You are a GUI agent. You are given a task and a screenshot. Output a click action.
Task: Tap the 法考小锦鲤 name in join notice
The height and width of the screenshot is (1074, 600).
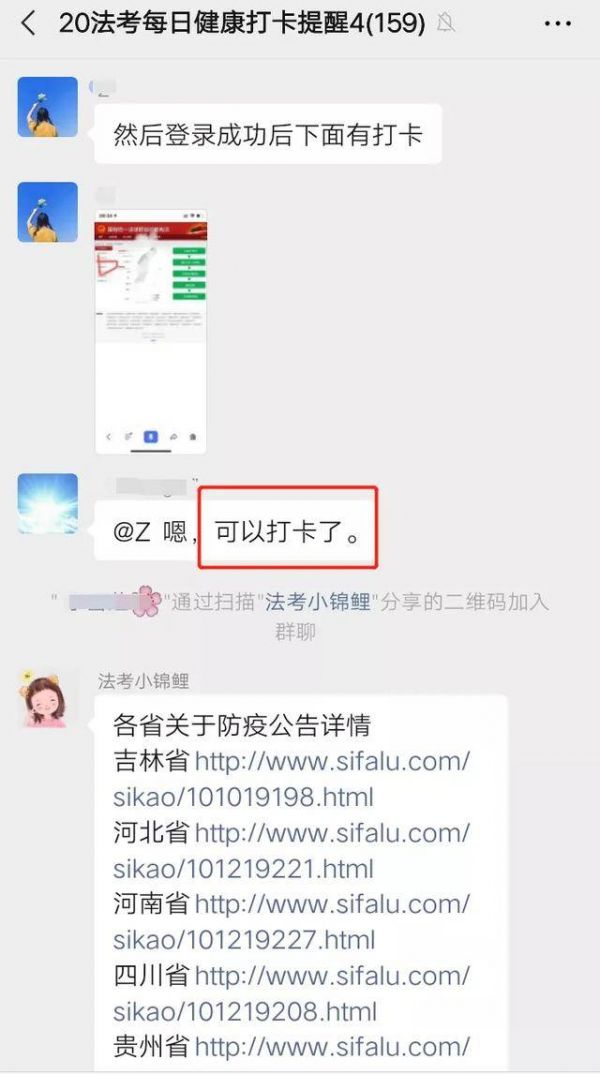pos(318,602)
